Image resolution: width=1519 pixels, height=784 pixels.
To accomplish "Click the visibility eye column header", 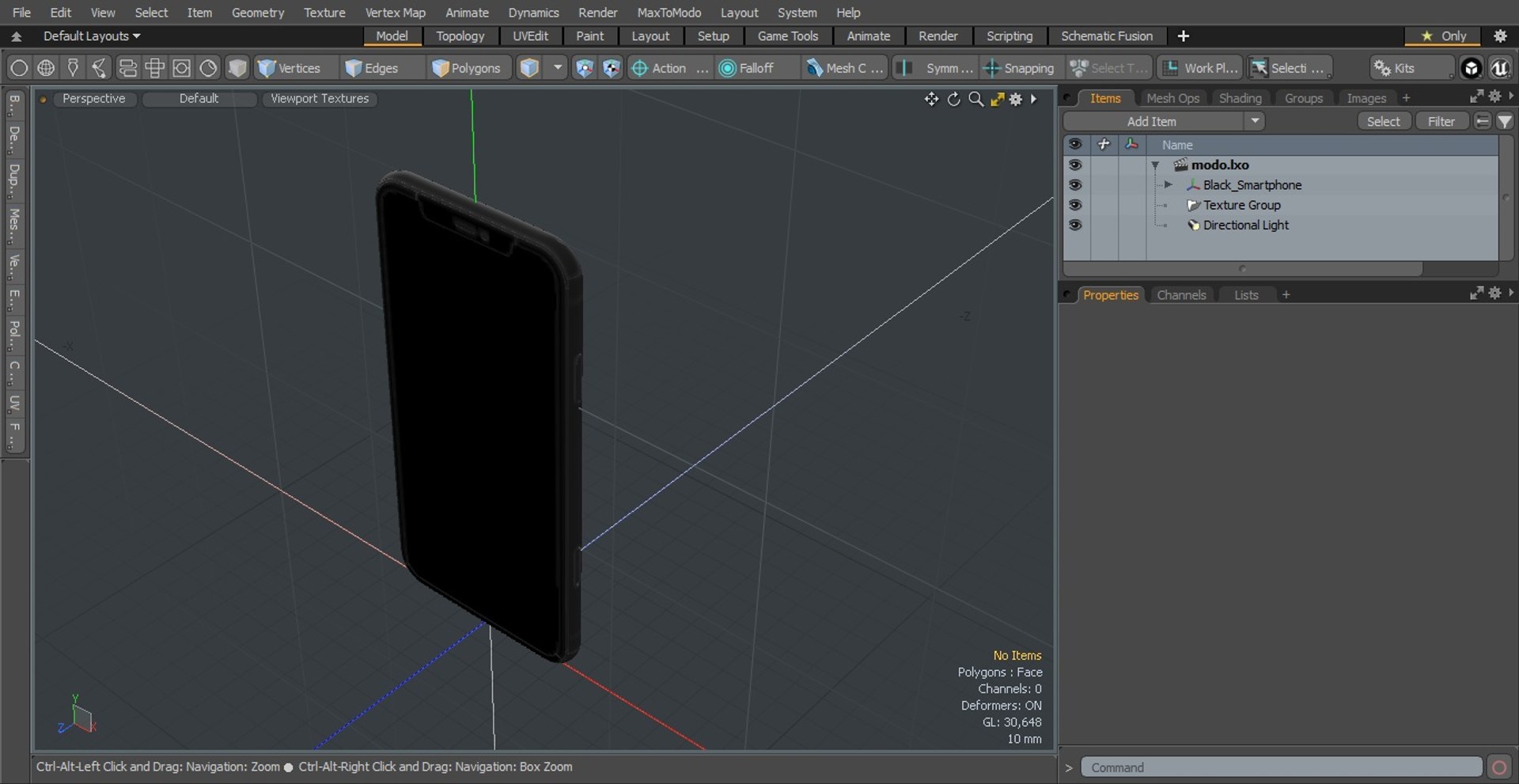I will (x=1074, y=144).
